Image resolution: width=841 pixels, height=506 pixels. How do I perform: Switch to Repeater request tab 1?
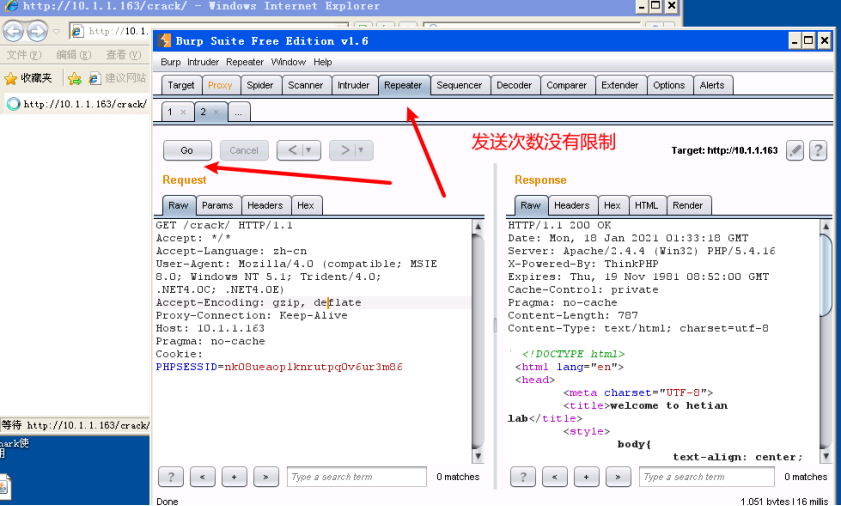click(x=171, y=112)
